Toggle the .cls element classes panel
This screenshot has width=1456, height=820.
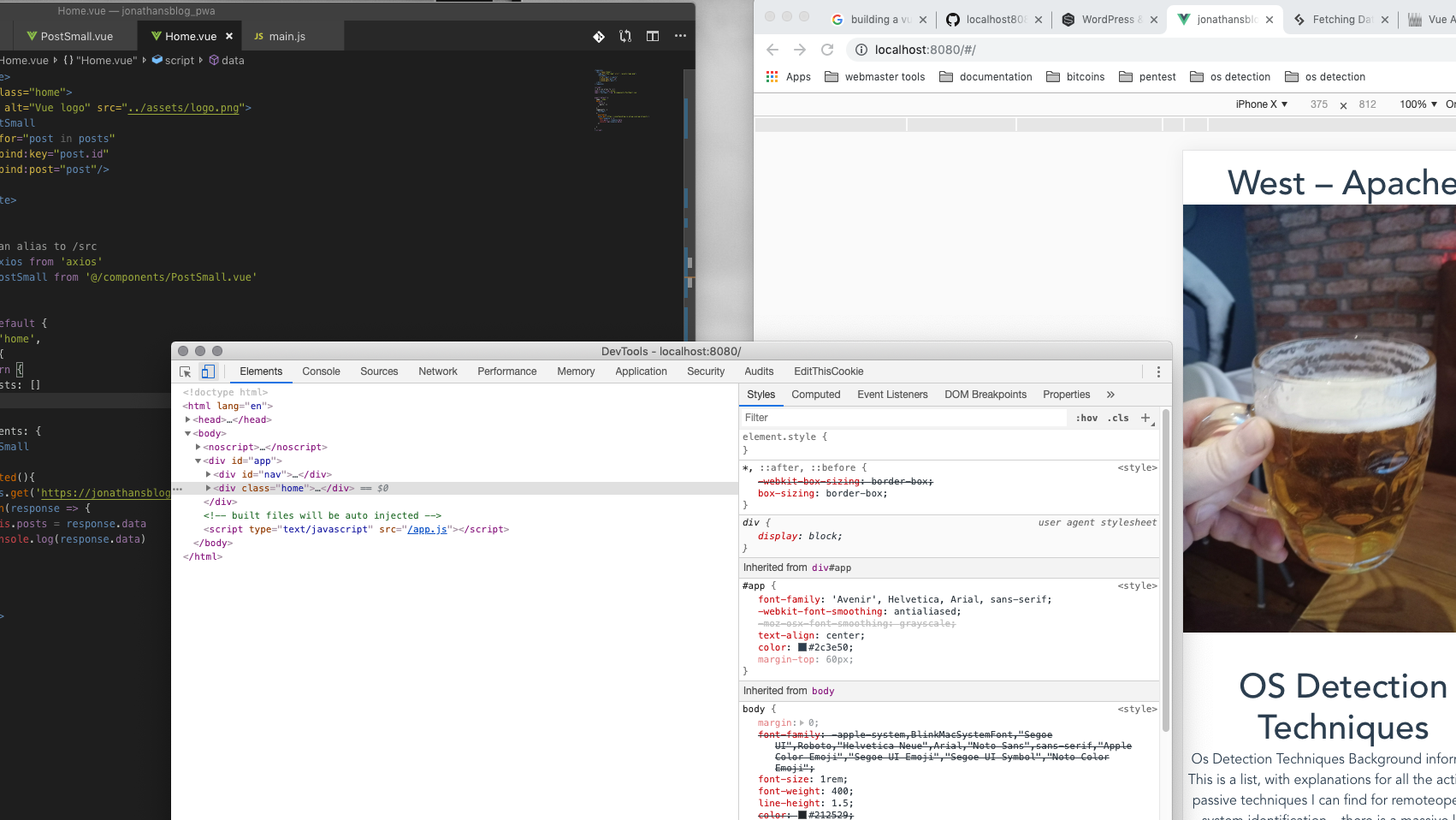click(1118, 418)
